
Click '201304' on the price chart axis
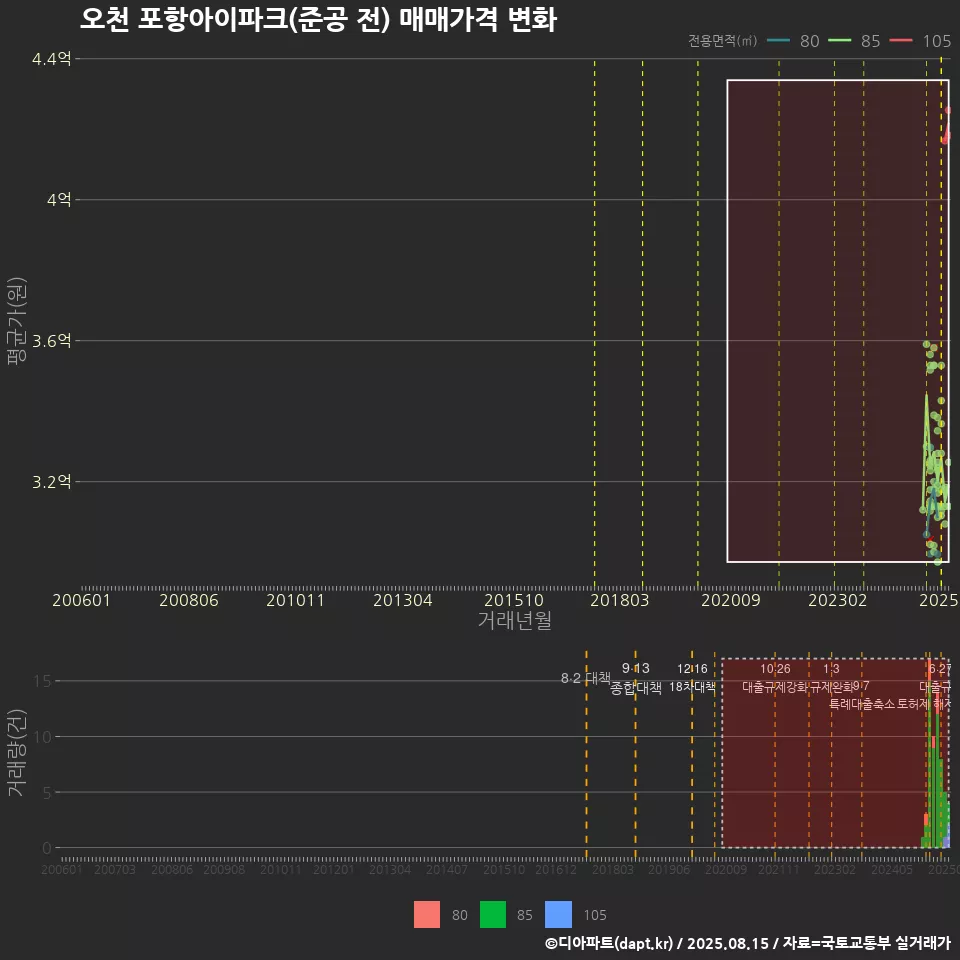pyautogui.click(x=403, y=600)
